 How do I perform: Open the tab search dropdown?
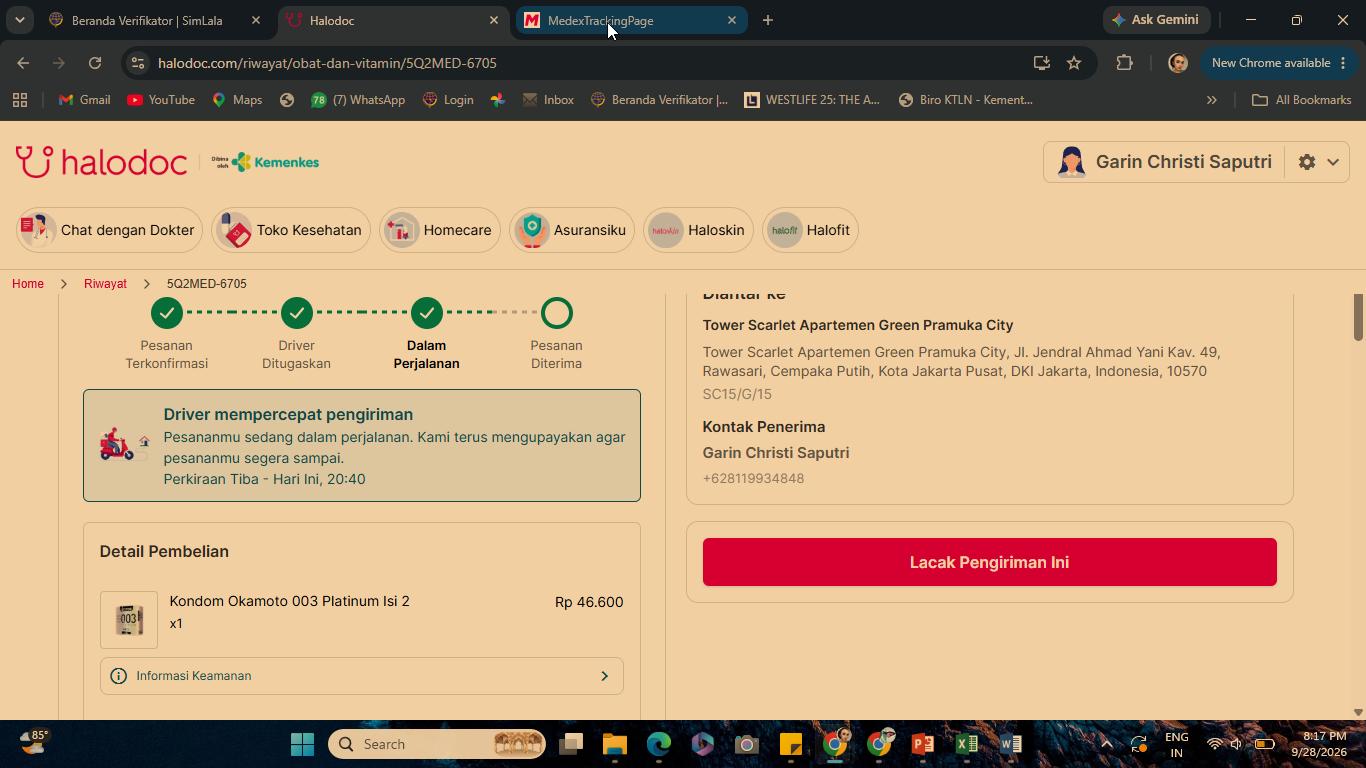19,20
